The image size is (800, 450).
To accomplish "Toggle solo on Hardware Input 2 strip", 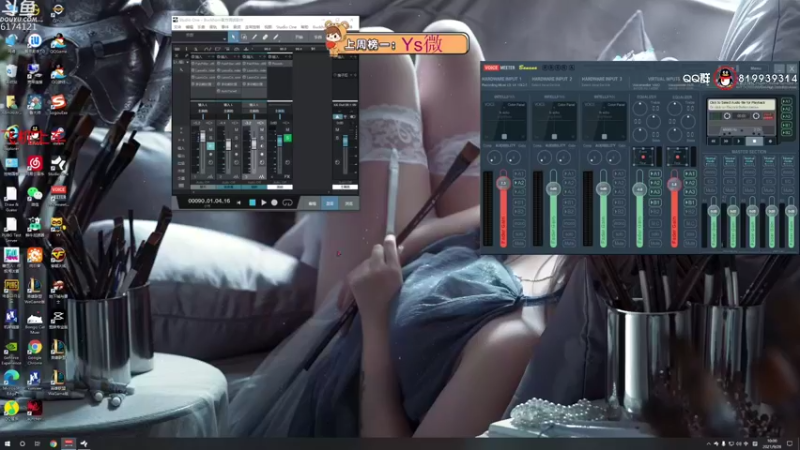I will 569,234.
